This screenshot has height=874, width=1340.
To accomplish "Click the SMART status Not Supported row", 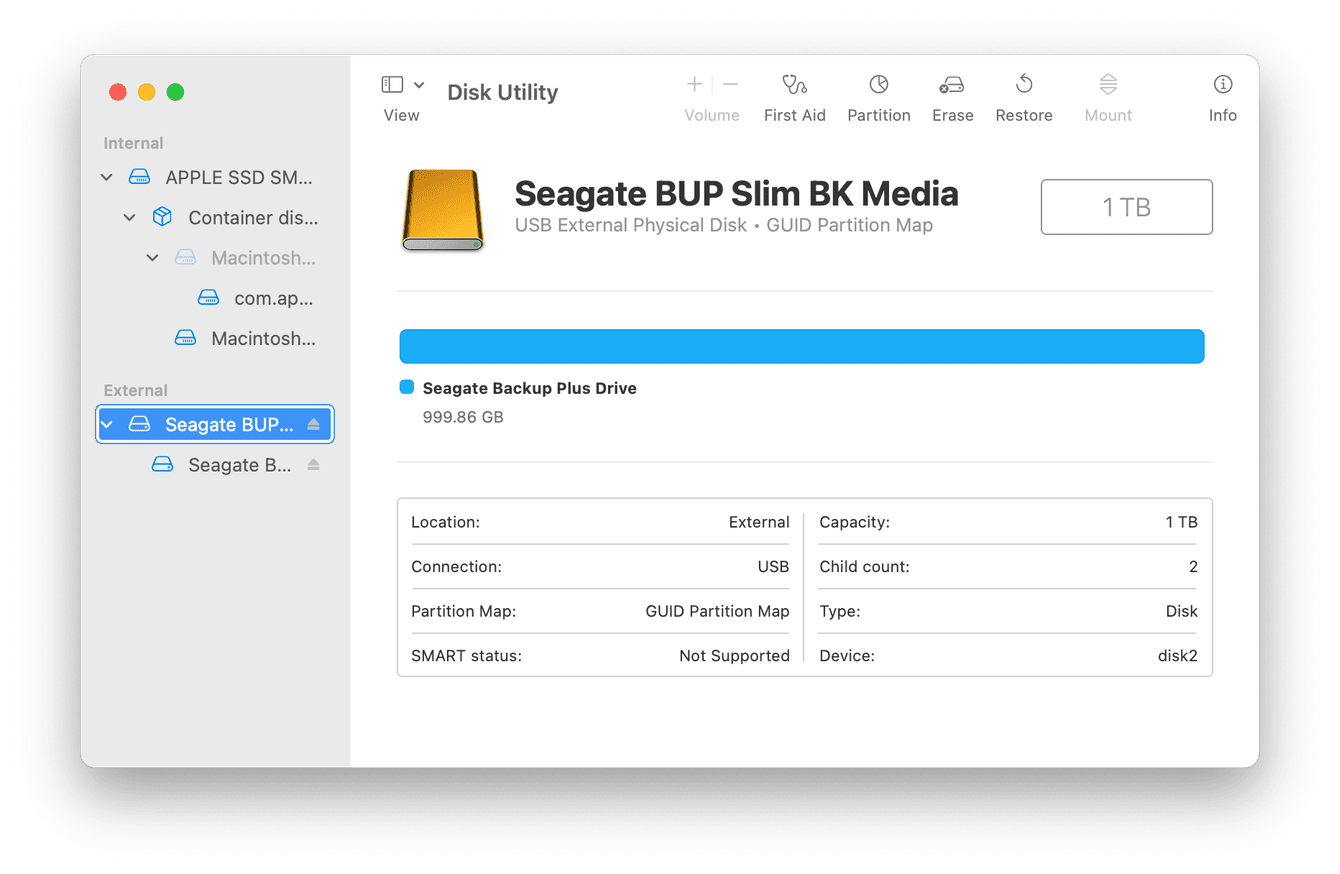I will pyautogui.click(x=600, y=656).
